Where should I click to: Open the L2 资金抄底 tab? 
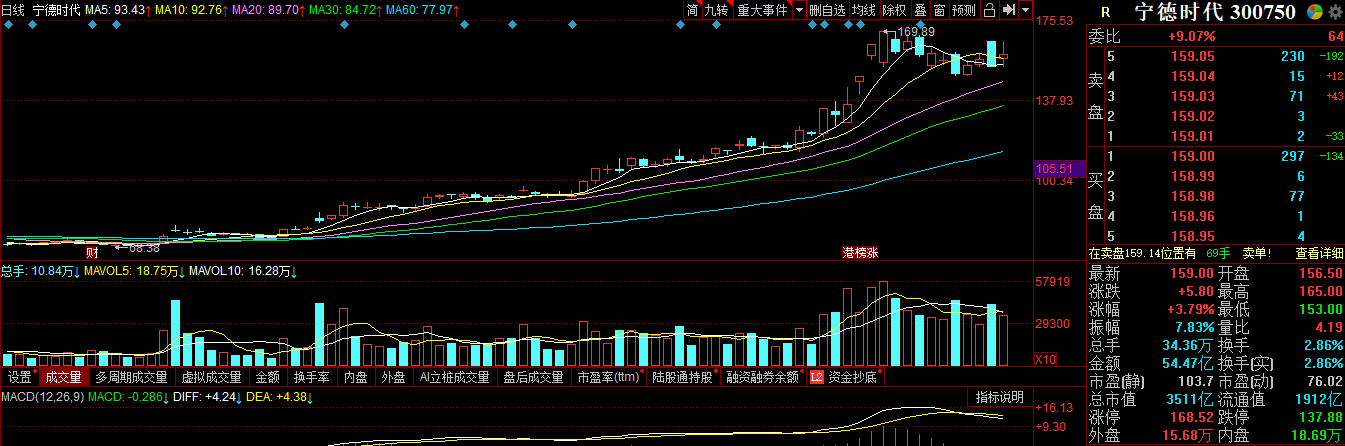845,377
